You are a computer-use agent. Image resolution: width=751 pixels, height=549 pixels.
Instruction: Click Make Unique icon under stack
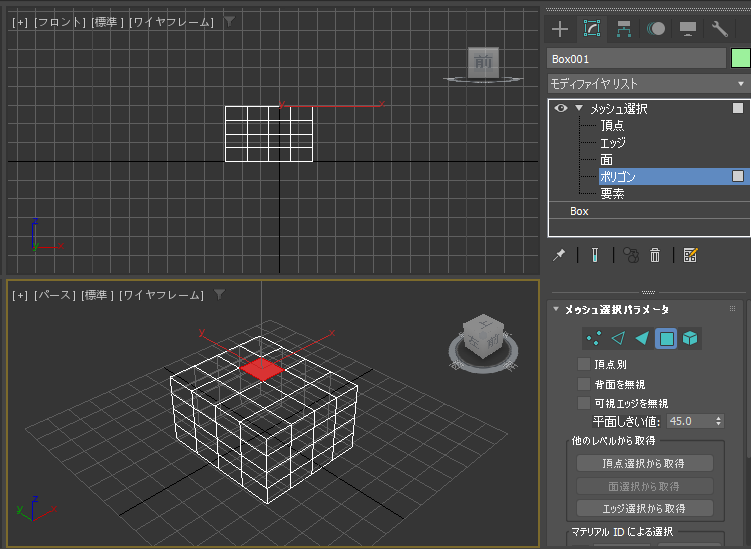pos(630,255)
